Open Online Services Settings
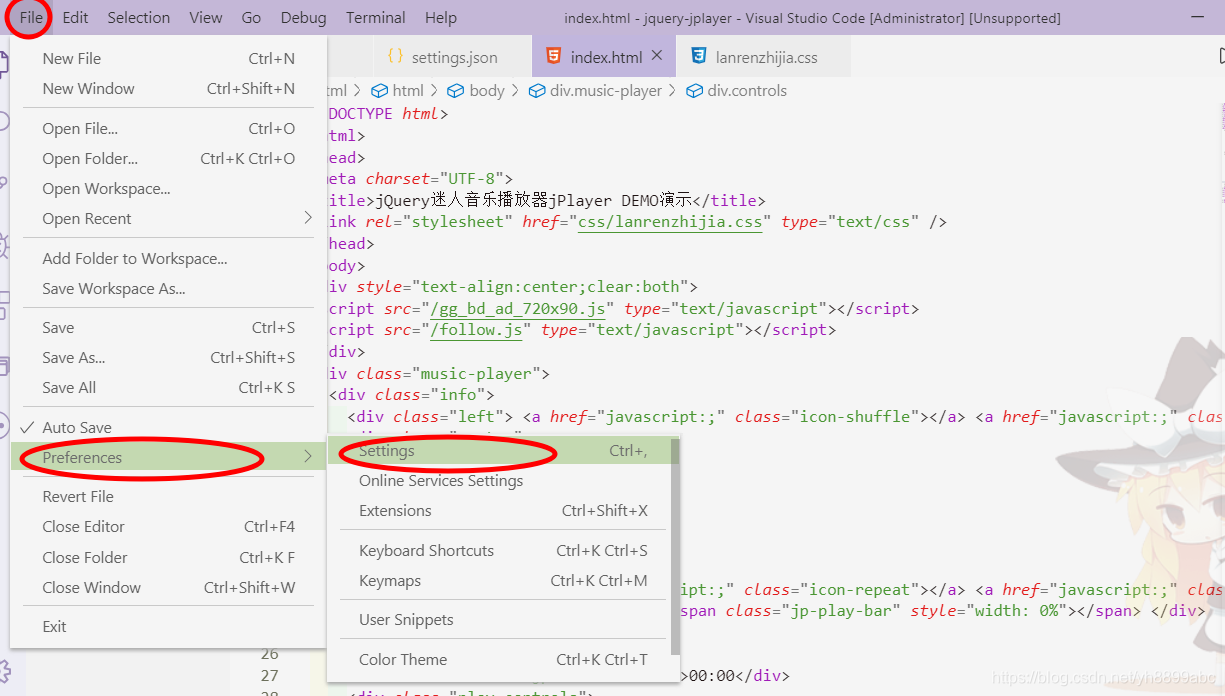The width and height of the screenshot is (1225, 696). [x=500, y=481]
